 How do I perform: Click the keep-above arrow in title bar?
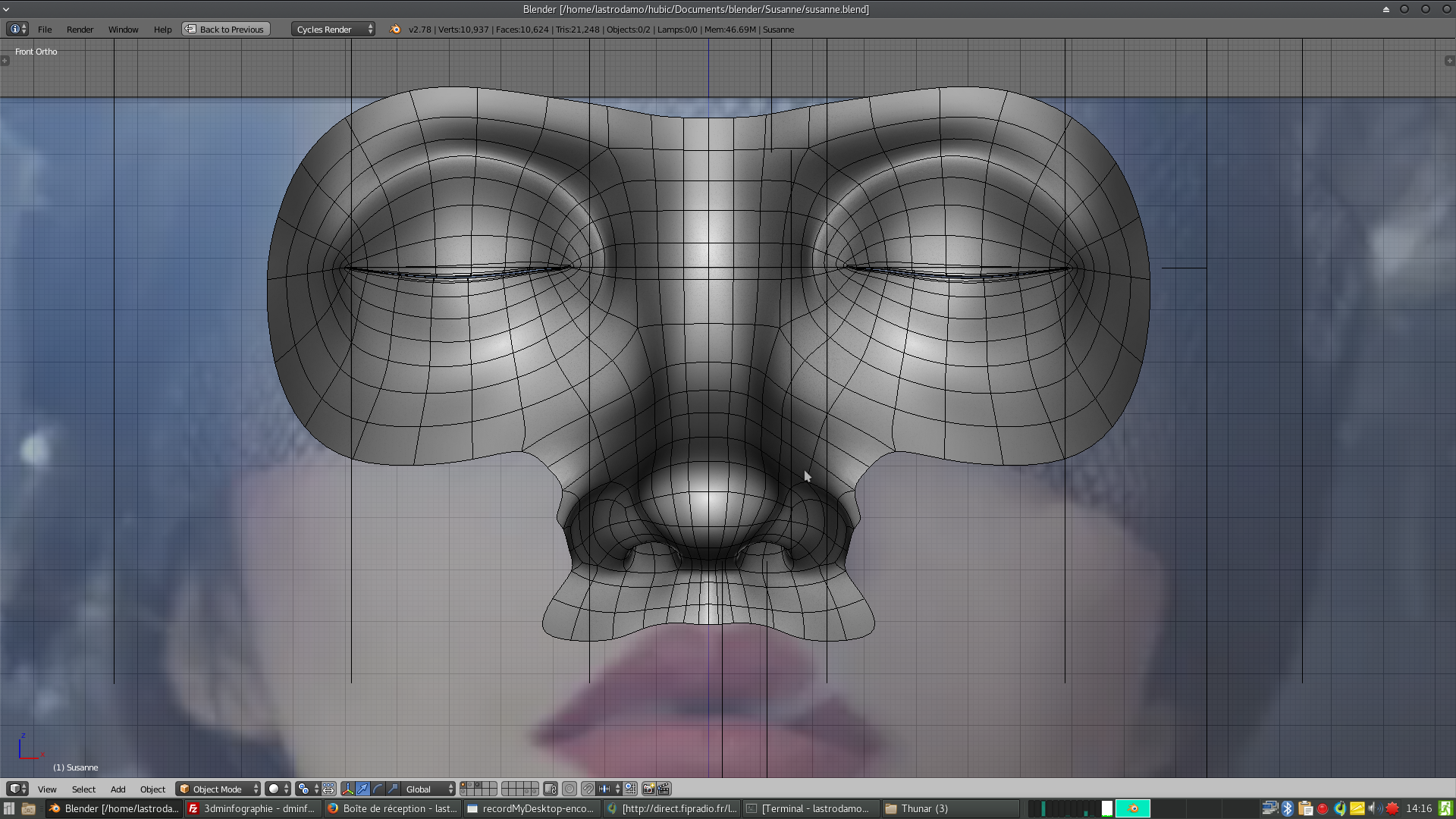[1386, 9]
